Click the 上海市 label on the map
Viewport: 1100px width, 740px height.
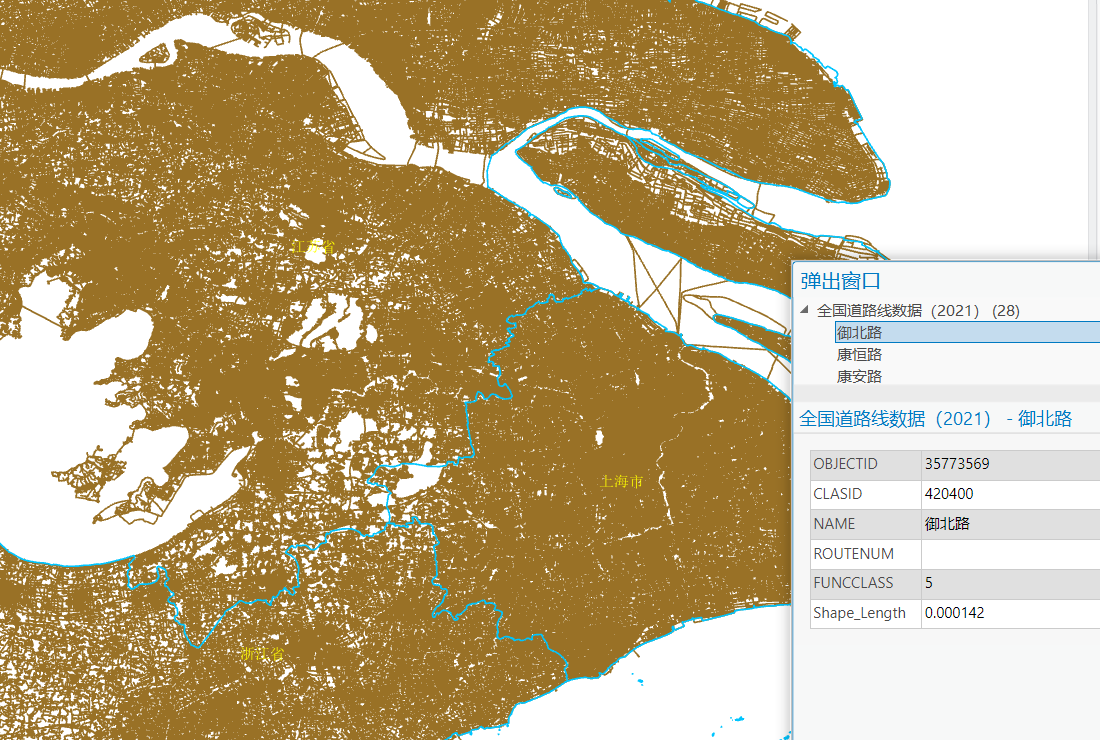click(x=622, y=482)
